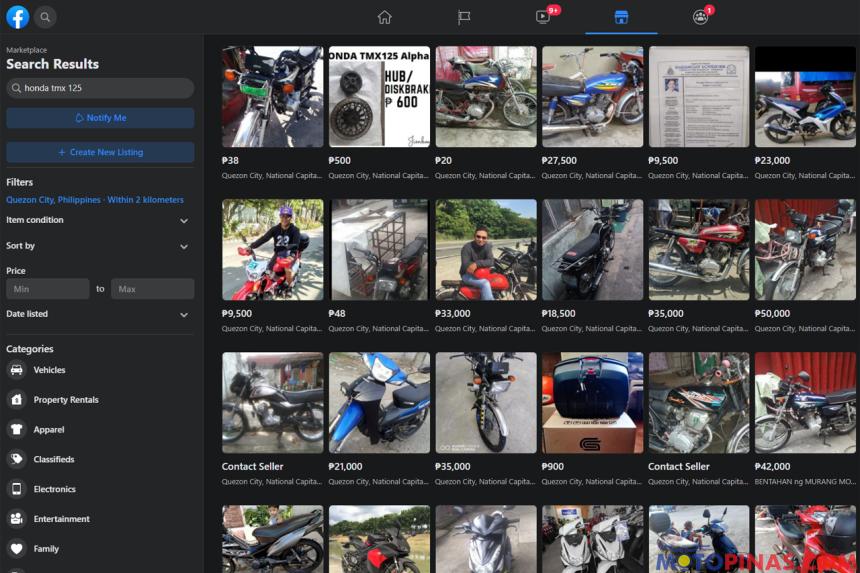Viewport: 860px width, 573px height.
Task: Click the ₱900 price text
Action: pyautogui.click(x=552, y=467)
